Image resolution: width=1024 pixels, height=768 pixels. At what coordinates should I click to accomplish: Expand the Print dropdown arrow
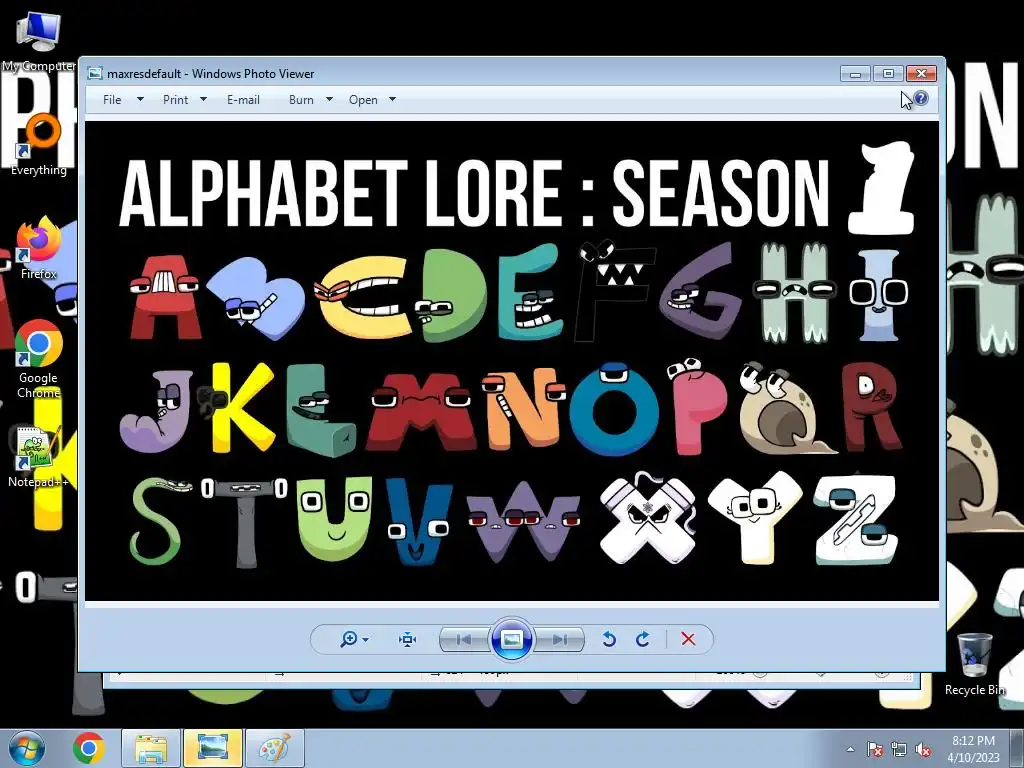click(203, 99)
